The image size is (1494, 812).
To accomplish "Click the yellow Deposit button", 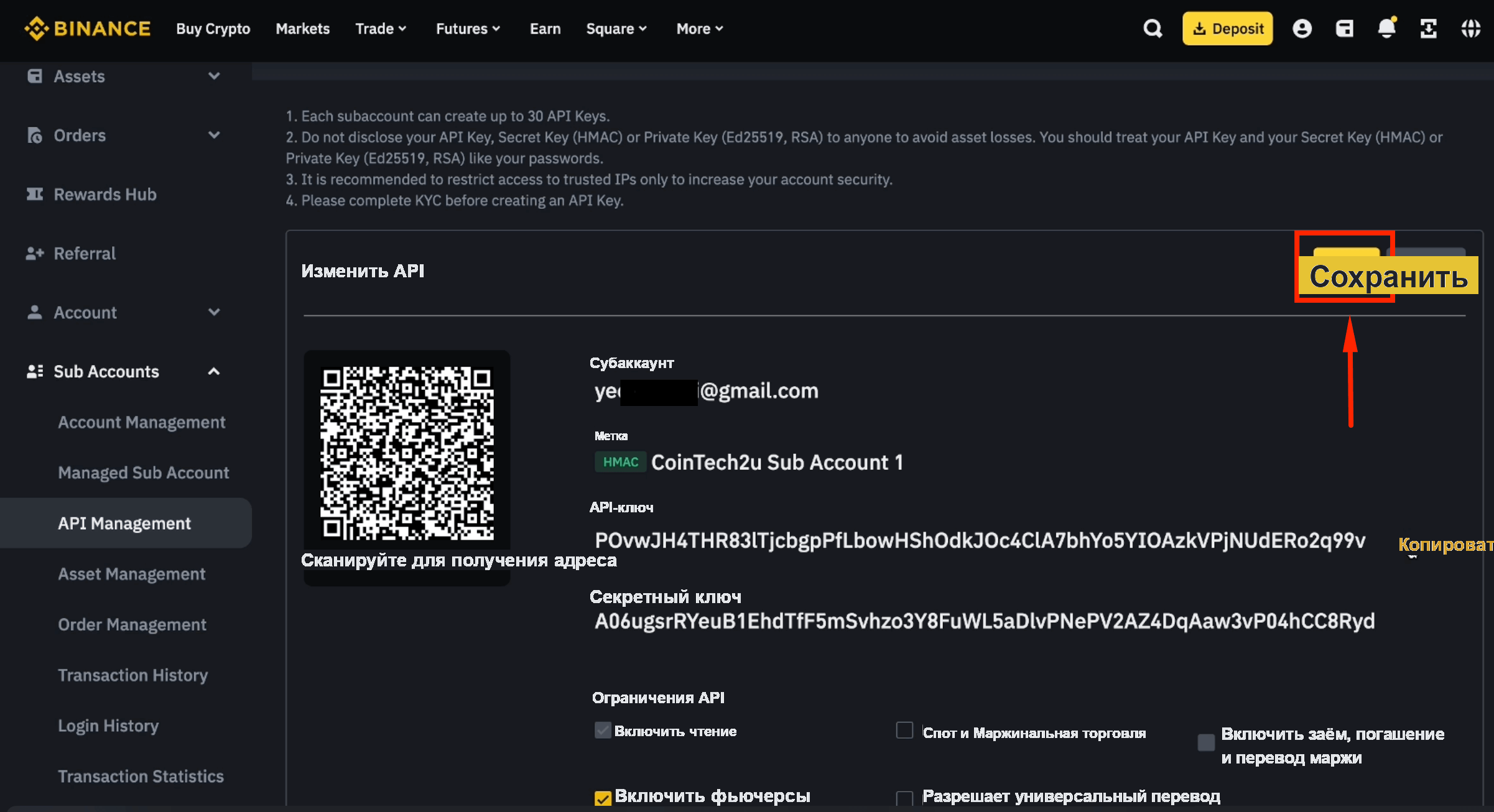I will coord(1228,29).
